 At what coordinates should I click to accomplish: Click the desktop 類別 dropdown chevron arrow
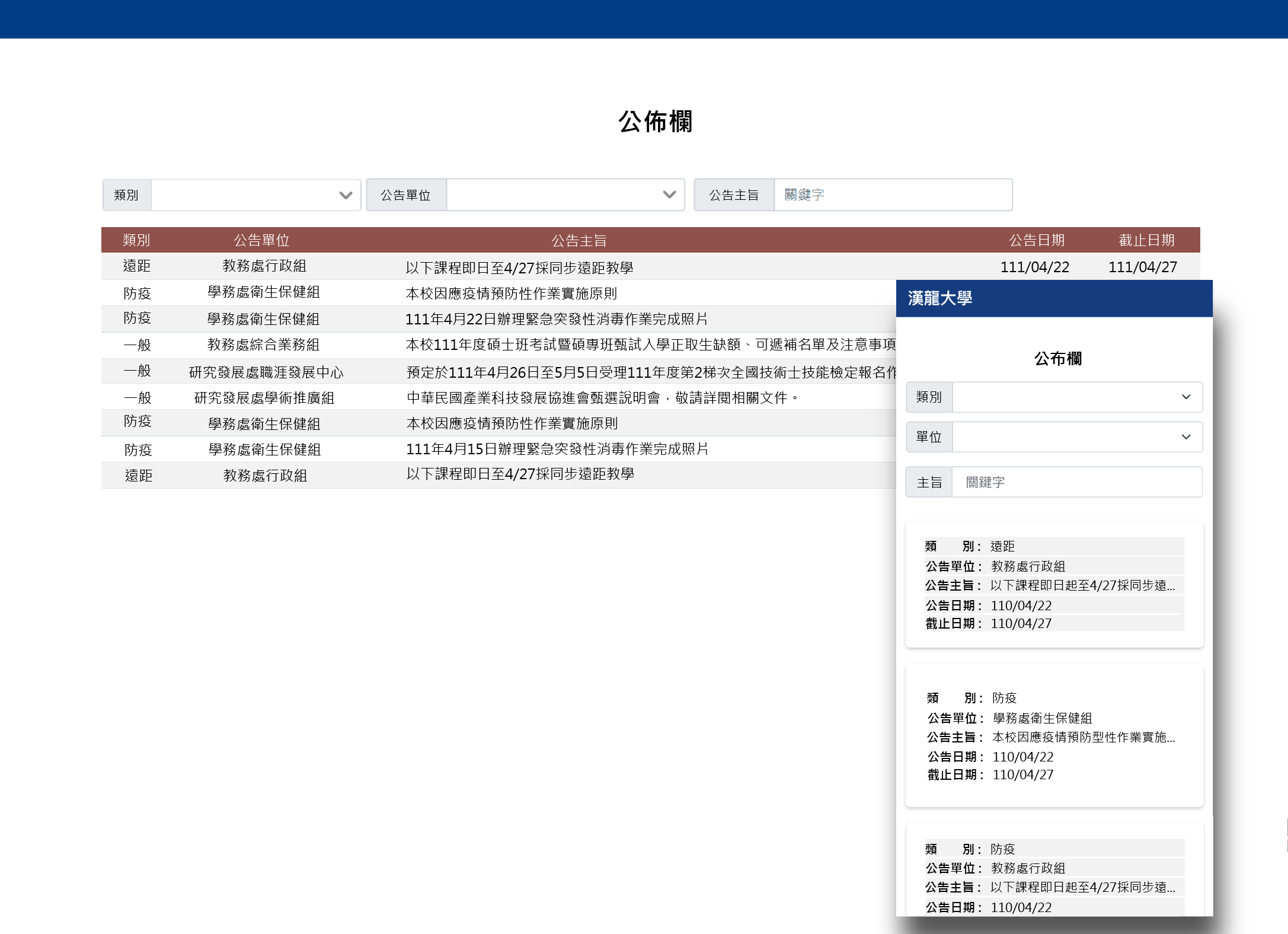point(346,195)
